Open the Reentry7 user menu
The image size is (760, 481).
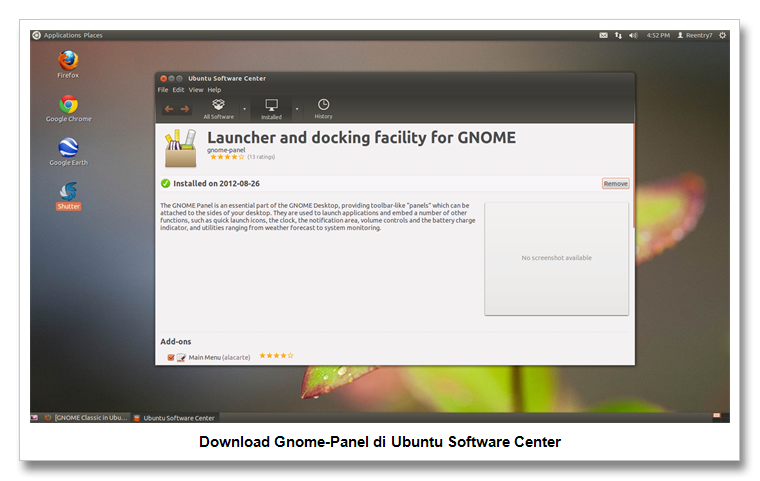pos(695,35)
